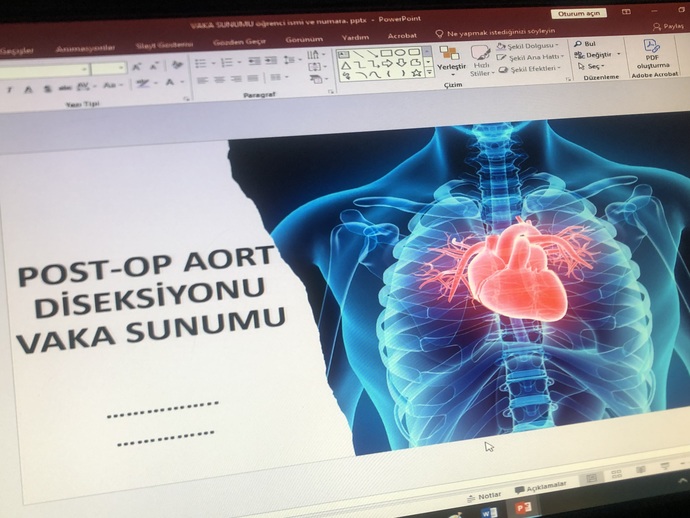Open the Change Case Aa menu

pyautogui.click(x=112, y=85)
